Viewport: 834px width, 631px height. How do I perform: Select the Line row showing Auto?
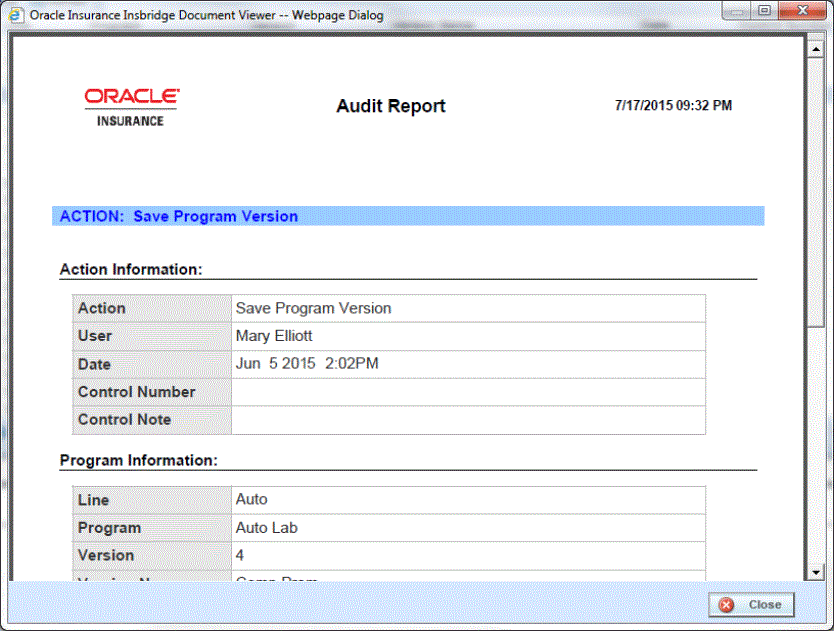(x=300, y=500)
